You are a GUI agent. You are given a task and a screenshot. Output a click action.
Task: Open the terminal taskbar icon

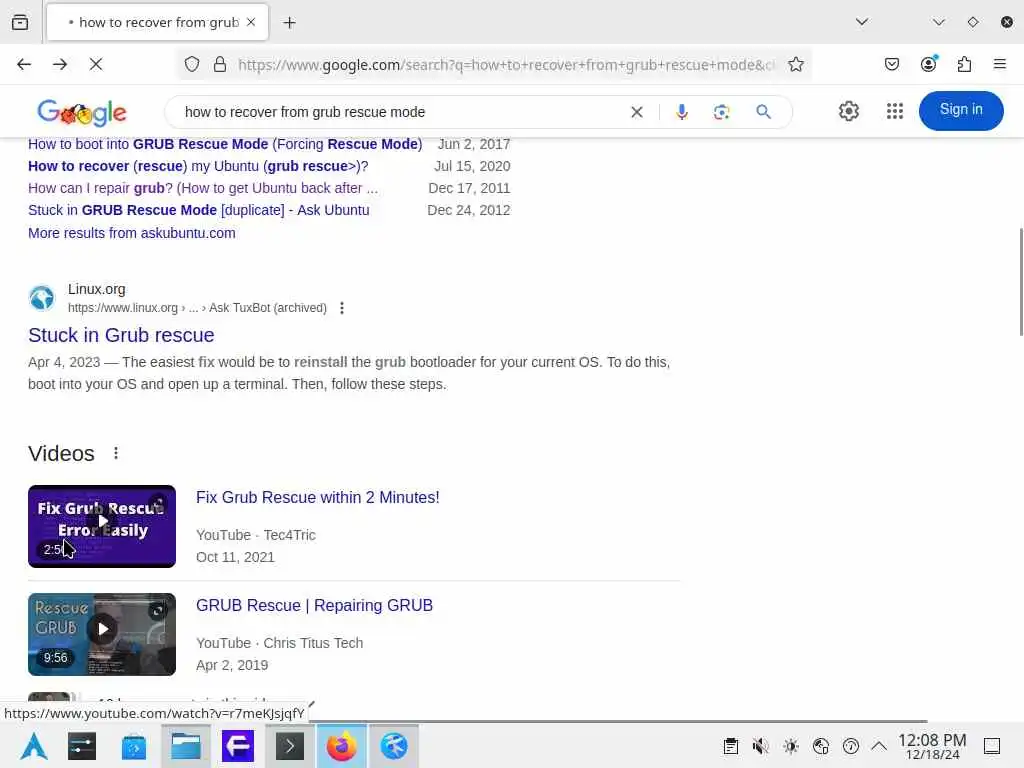click(290, 746)
